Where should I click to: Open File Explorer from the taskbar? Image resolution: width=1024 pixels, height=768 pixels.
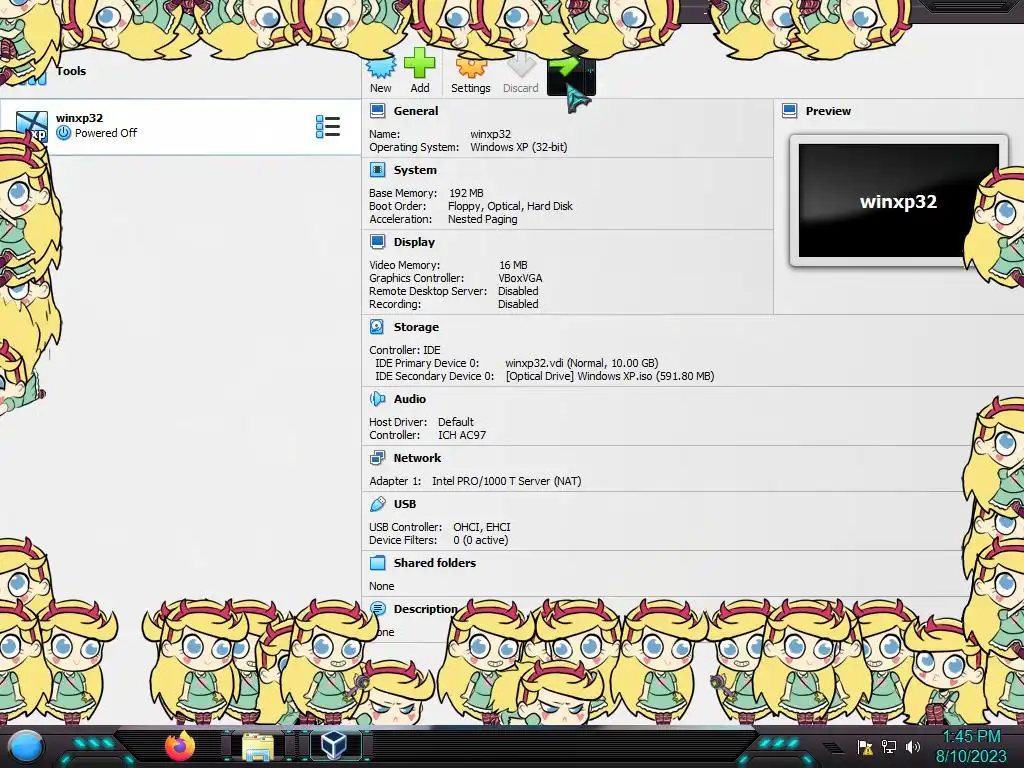[258, 746]
